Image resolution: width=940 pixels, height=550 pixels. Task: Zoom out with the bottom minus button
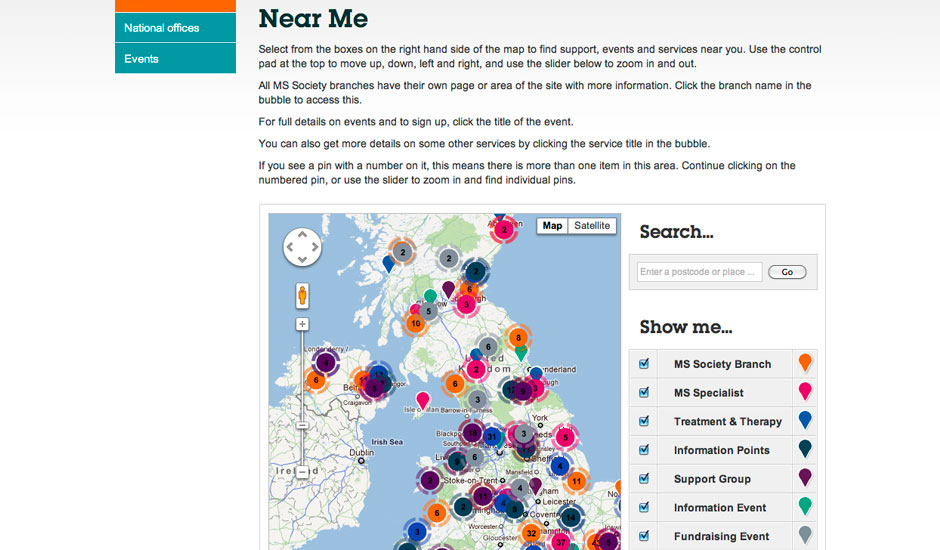pos(302,472)
